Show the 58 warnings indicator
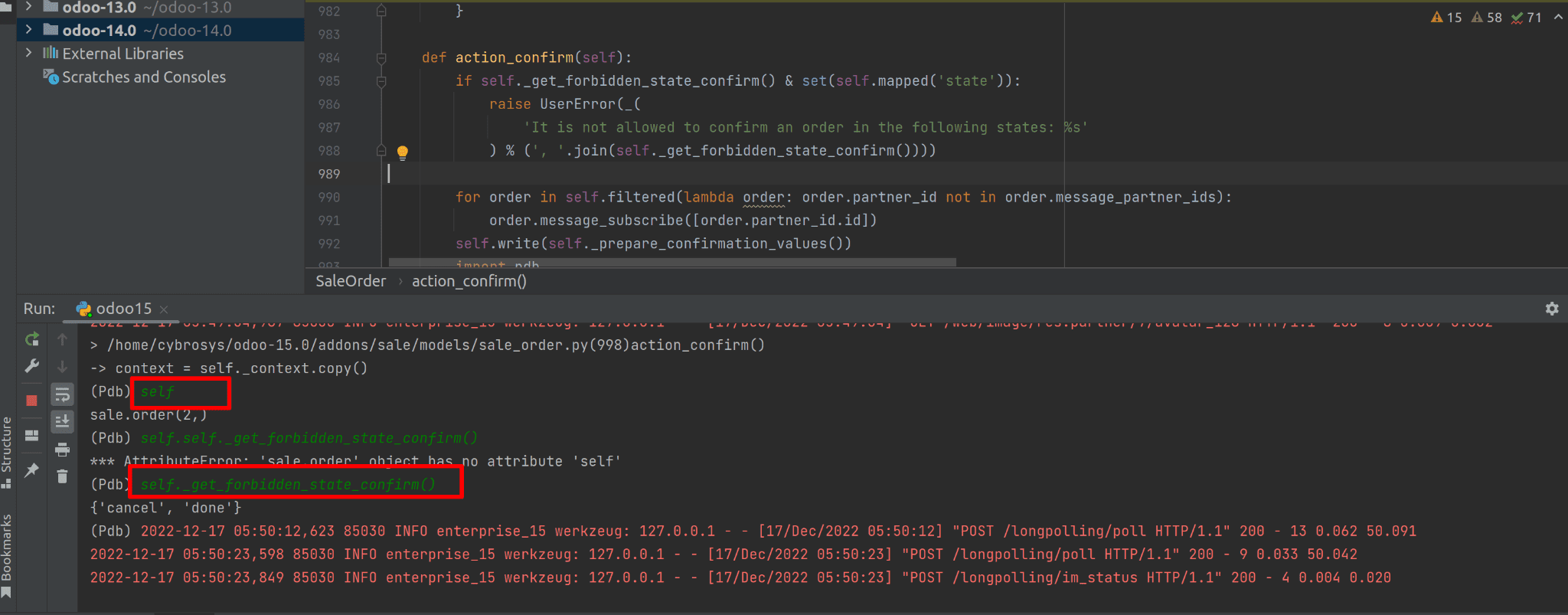The image size is (1568, 615). click(x=1487, y=18)
